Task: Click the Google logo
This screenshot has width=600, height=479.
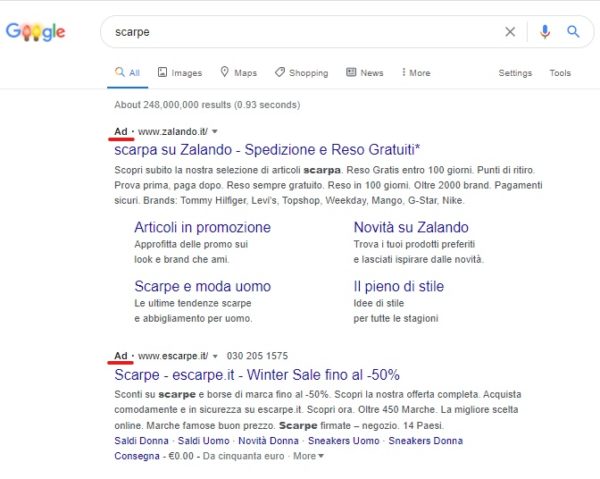Action: coord(35,32)
